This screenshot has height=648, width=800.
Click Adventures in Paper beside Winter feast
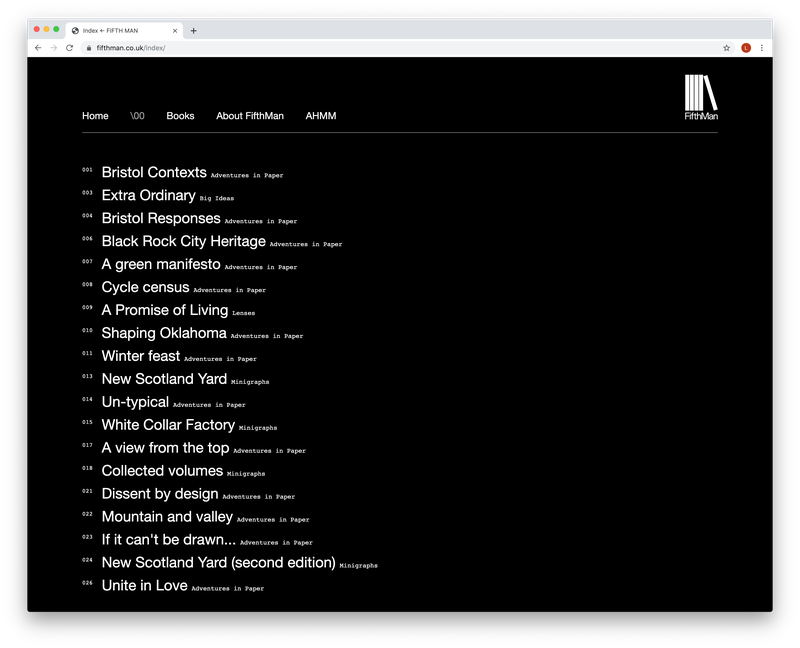220,359
